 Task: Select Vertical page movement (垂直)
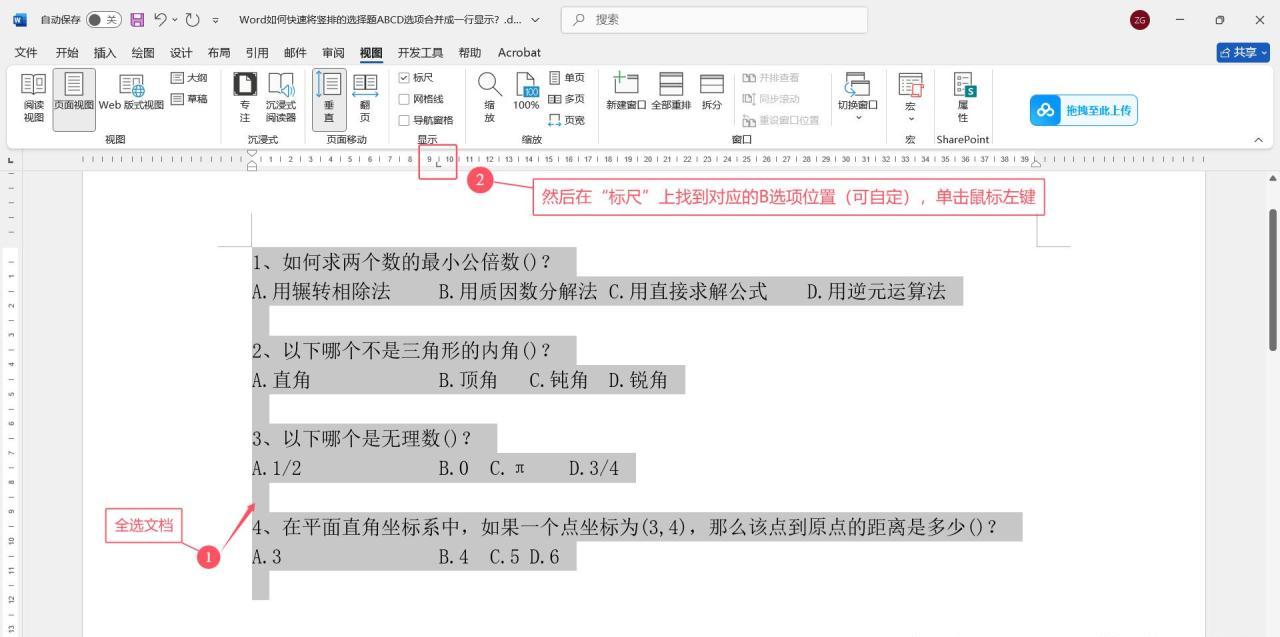click(x=329, y=98)
